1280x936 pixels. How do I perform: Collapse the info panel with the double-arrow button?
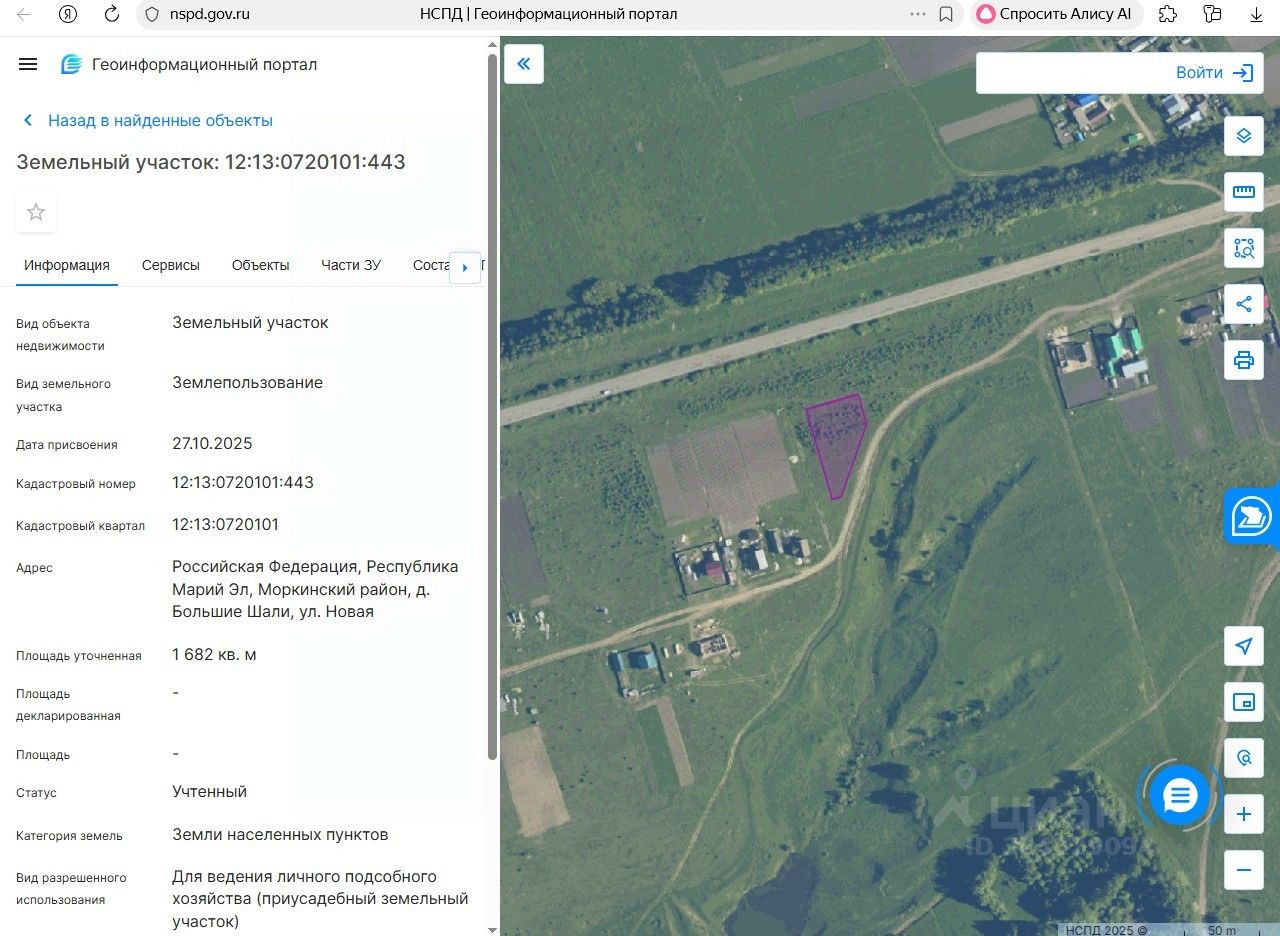pos(524,64)
